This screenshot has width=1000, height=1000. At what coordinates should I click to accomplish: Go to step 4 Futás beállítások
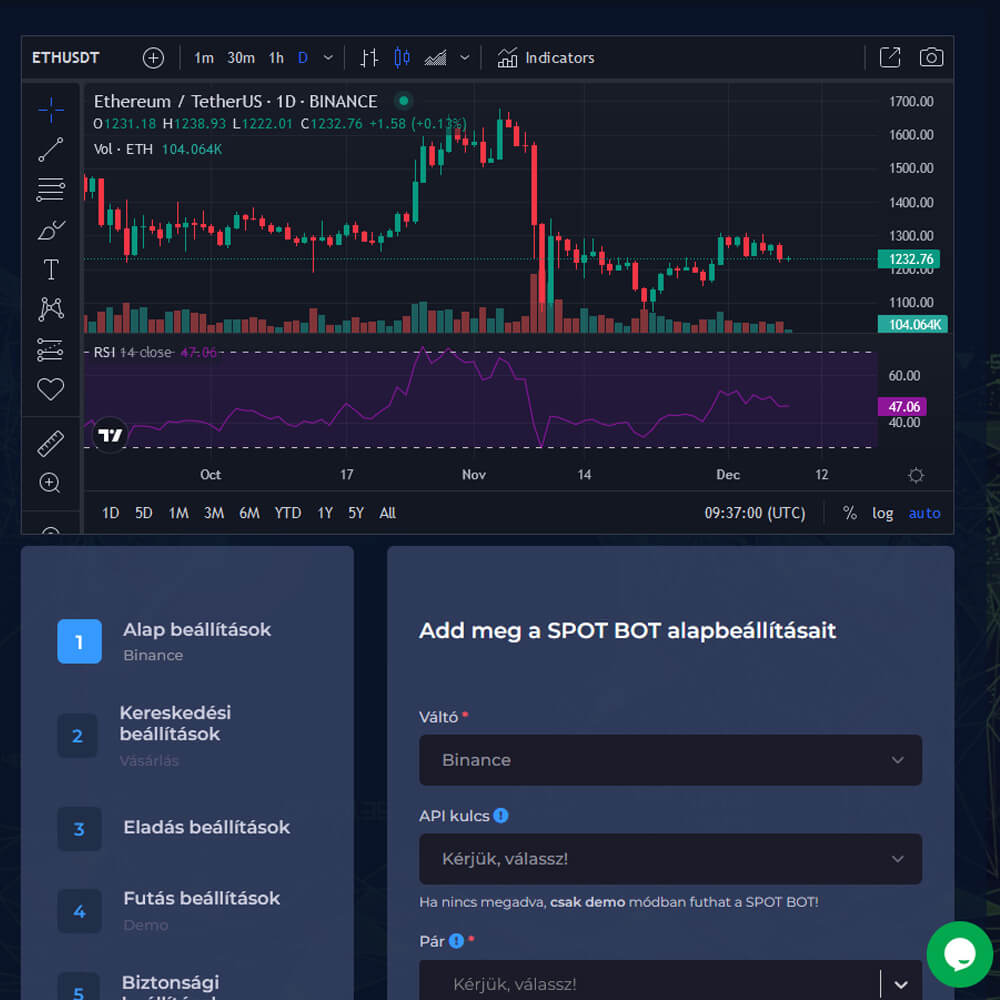(169, 911)
